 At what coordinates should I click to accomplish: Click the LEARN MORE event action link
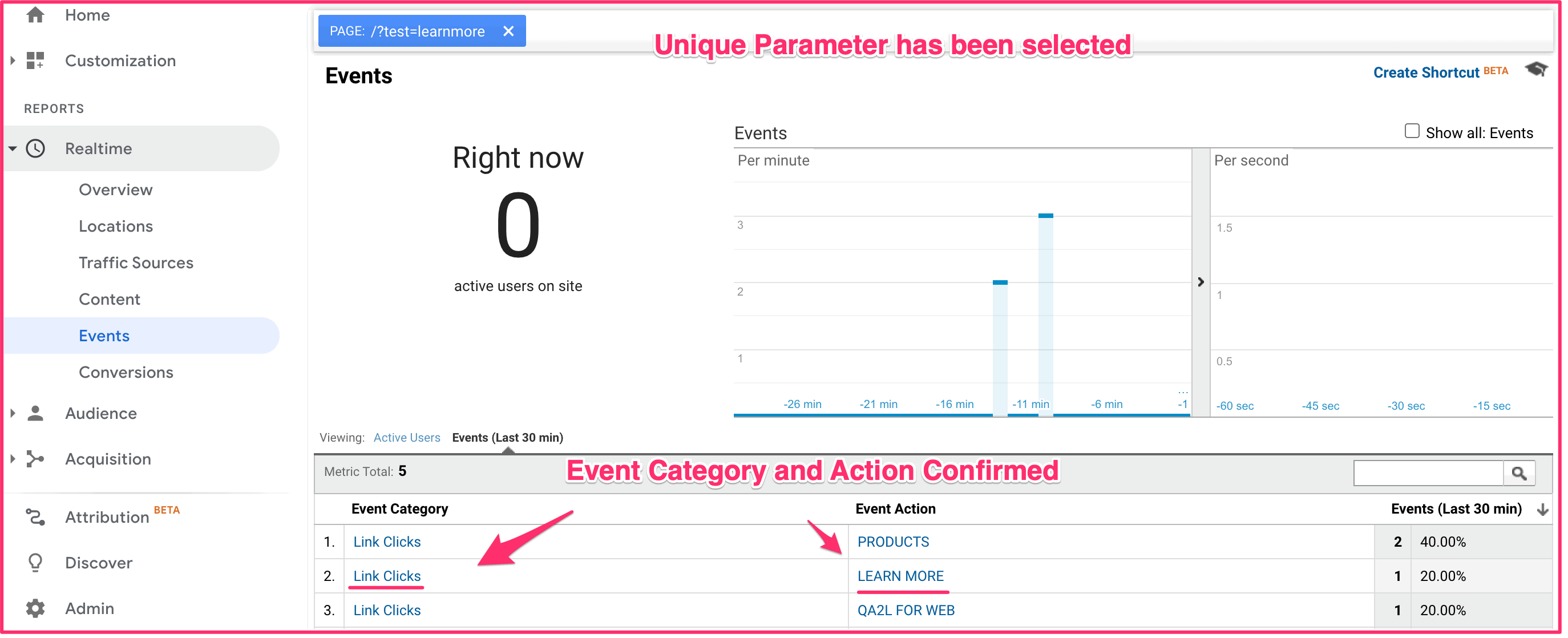tap(900, 576)
